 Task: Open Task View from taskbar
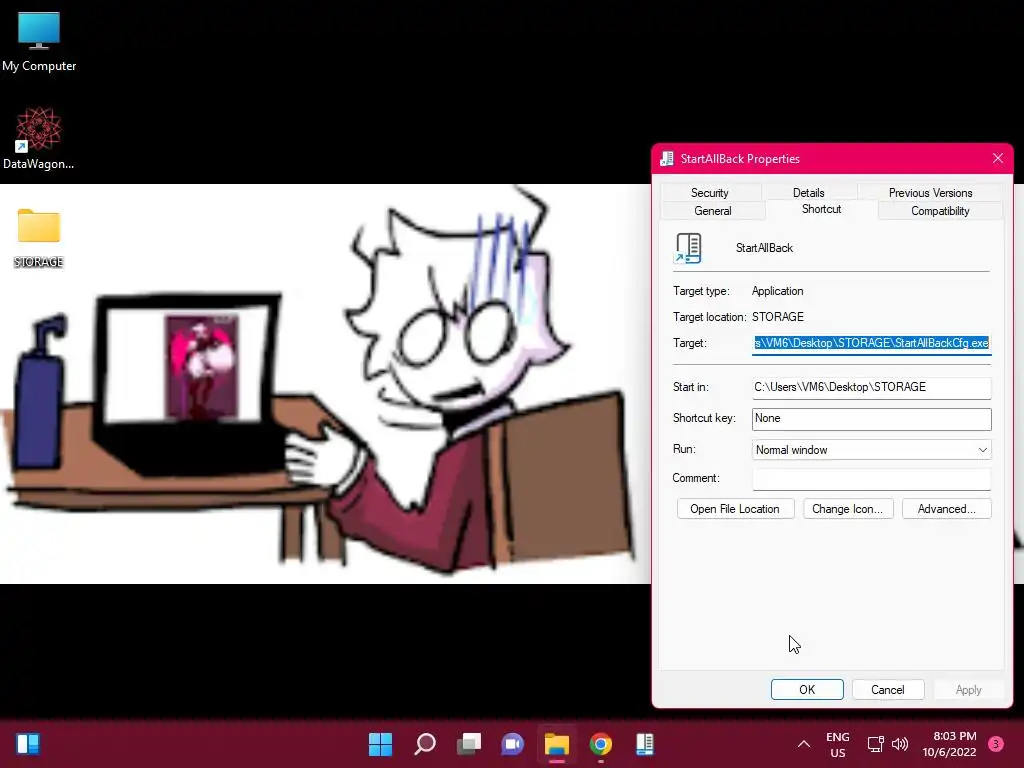[x=469, y=743]
